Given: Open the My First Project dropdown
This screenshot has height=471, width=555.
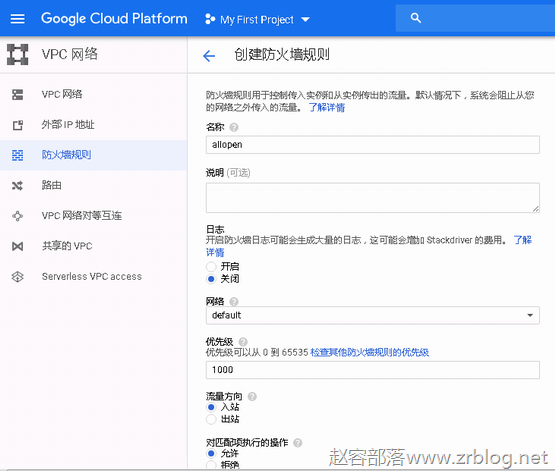Looking at the screenshot, I should coord(257,19).
